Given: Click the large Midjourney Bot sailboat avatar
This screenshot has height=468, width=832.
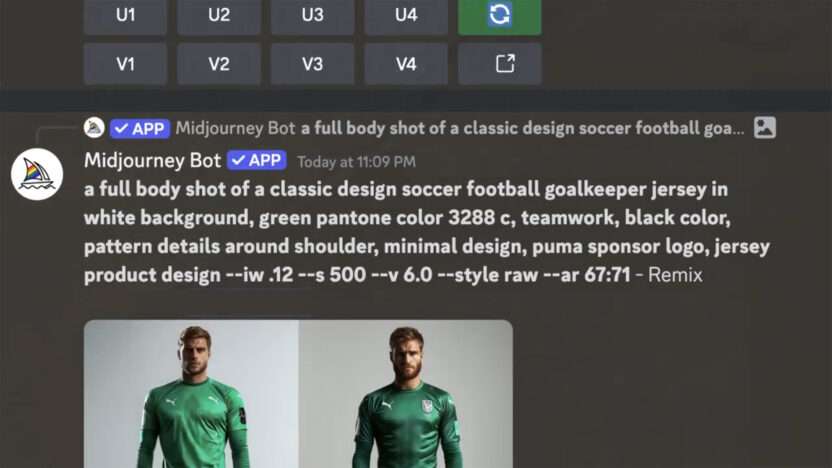Looking at the screenshot, I should [x=37, y=174].
